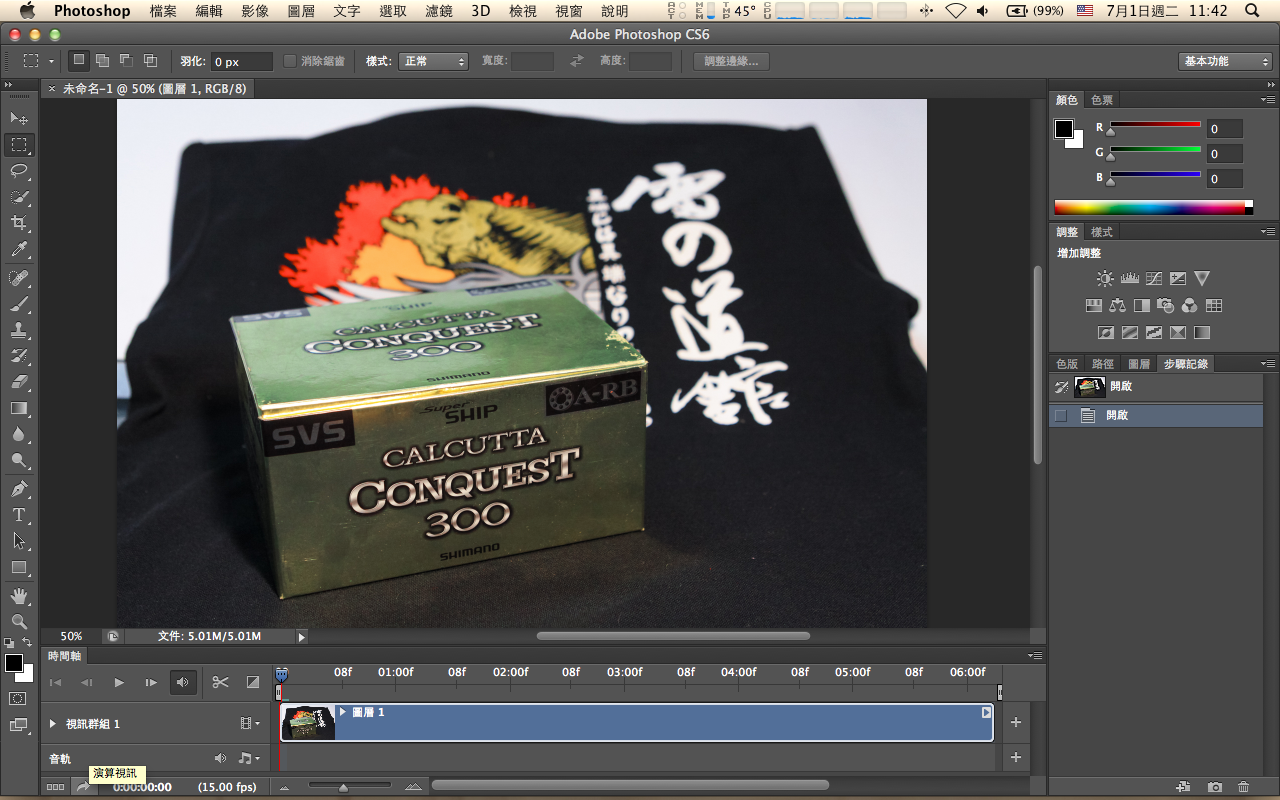
Task: Open the audio track music note menu
Action: (x=249, y=759)
